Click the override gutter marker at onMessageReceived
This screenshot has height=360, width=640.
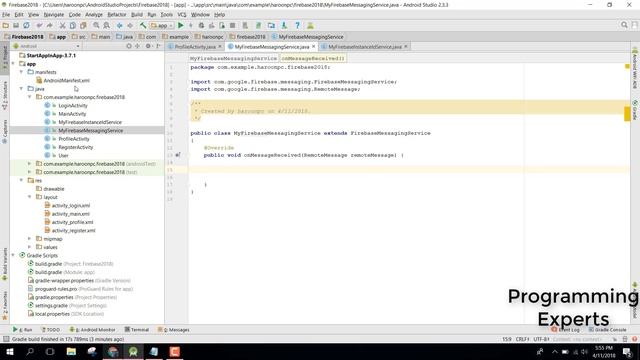178,155
